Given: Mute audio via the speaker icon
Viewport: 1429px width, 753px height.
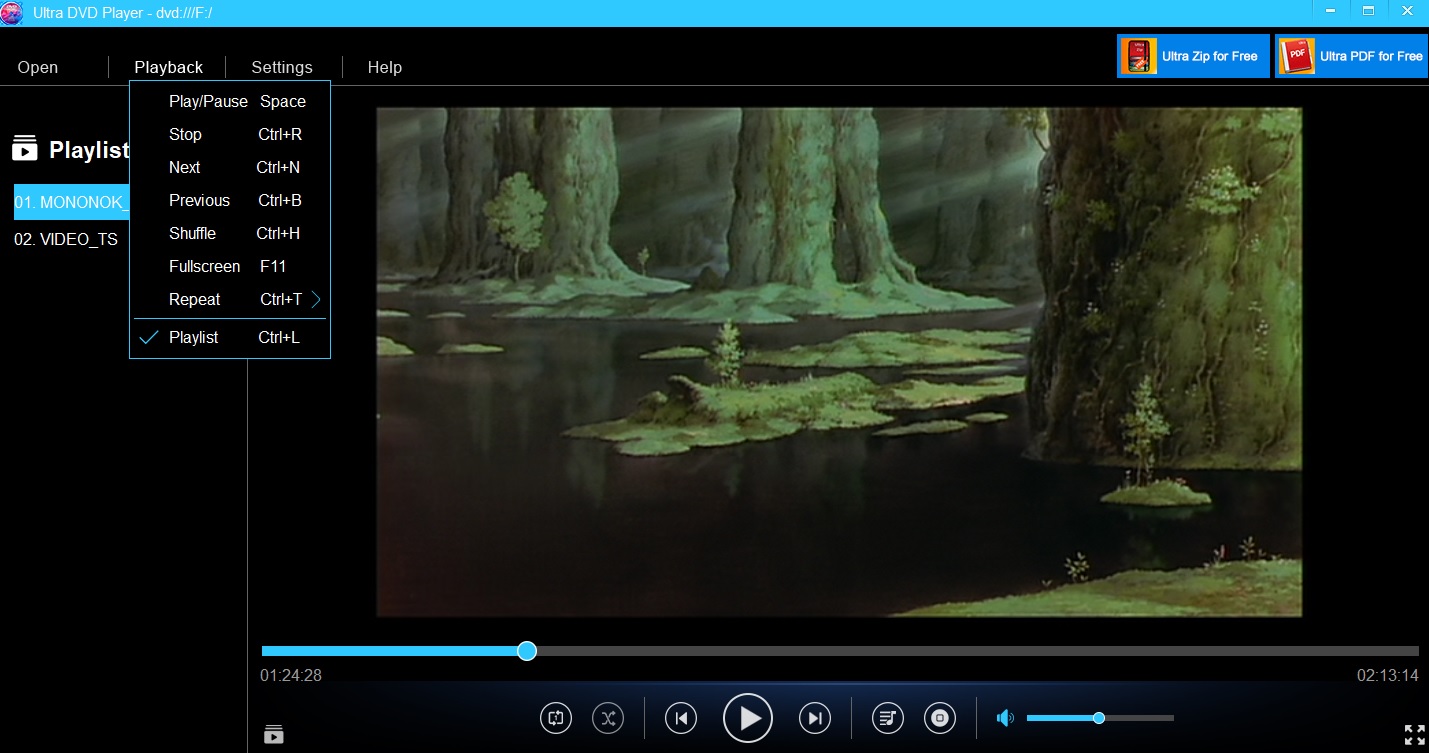Looking at the screenshot, I should [1005, 718].
